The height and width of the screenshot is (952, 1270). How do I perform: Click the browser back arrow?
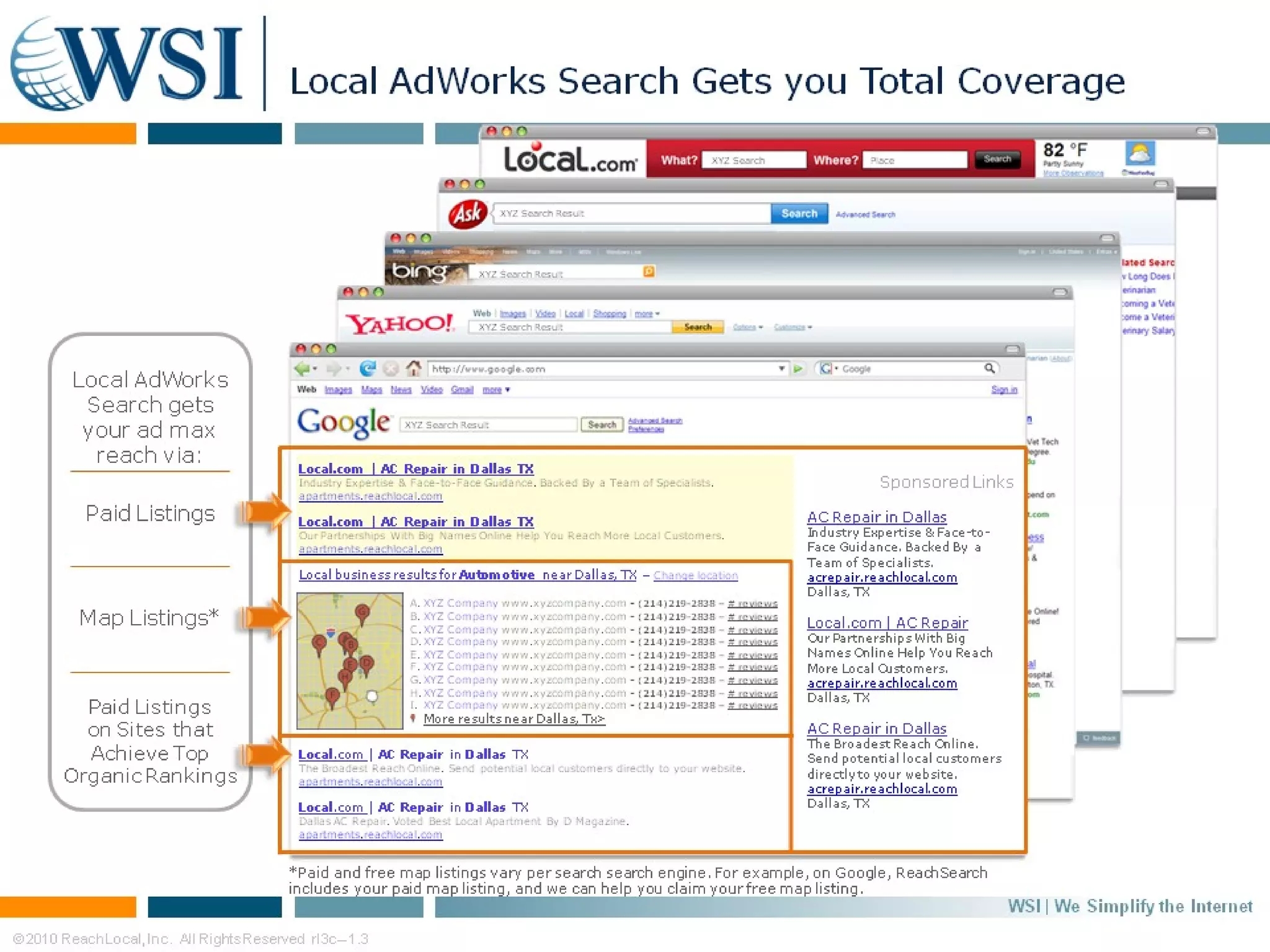coord(301,369)
